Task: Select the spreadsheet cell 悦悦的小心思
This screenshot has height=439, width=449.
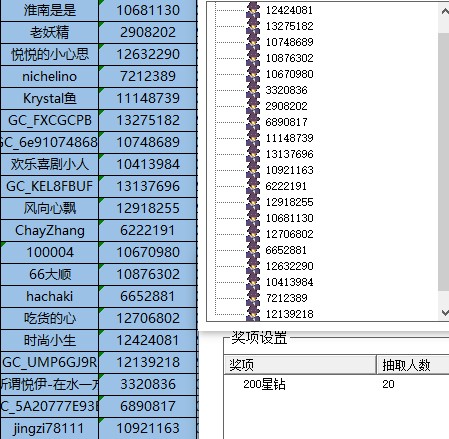Action: [50, 54]
